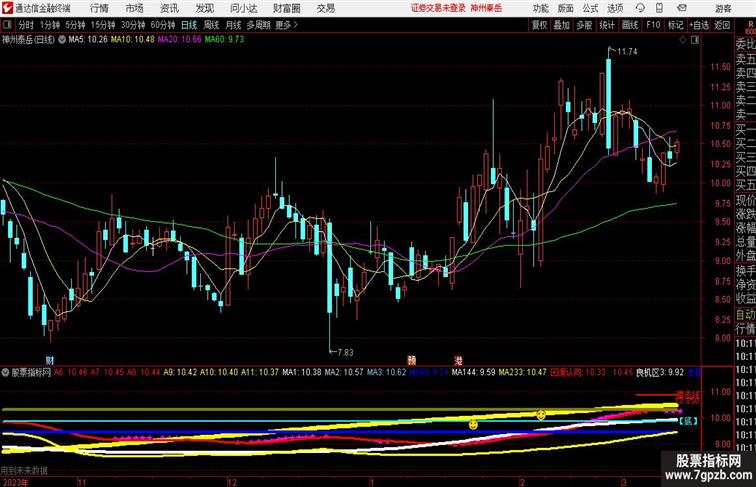Open the mobile phone icon in title bar
756x487 pixels.
tap(660, 8)
